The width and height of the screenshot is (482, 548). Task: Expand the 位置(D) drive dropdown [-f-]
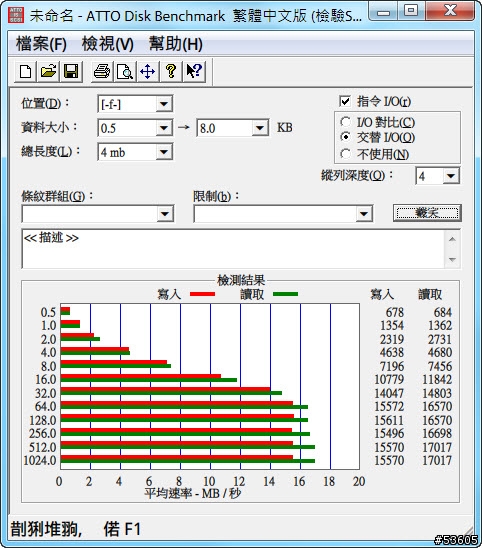coord(164,104)
